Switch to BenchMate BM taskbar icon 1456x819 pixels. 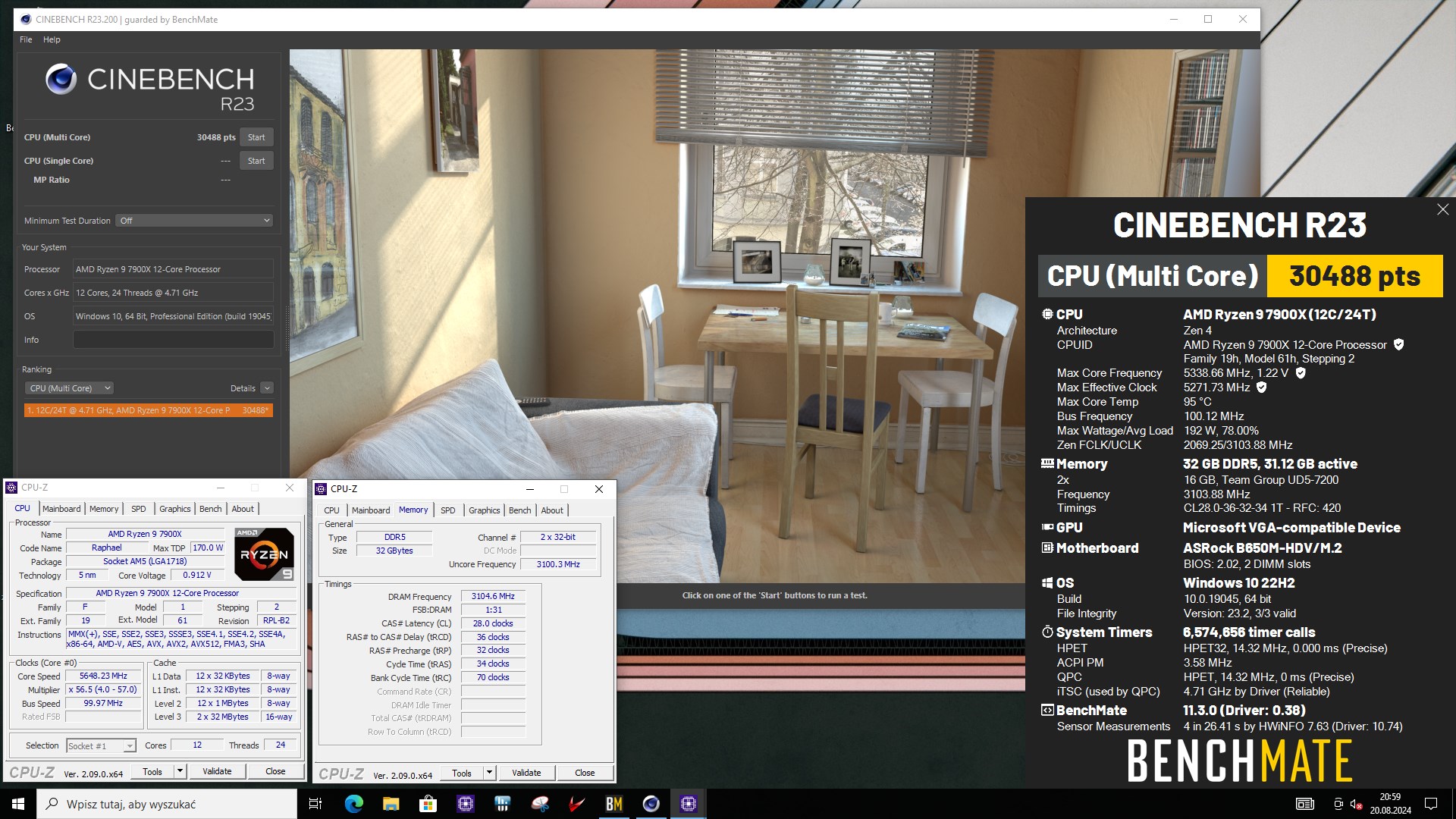[x=613, y=804]
